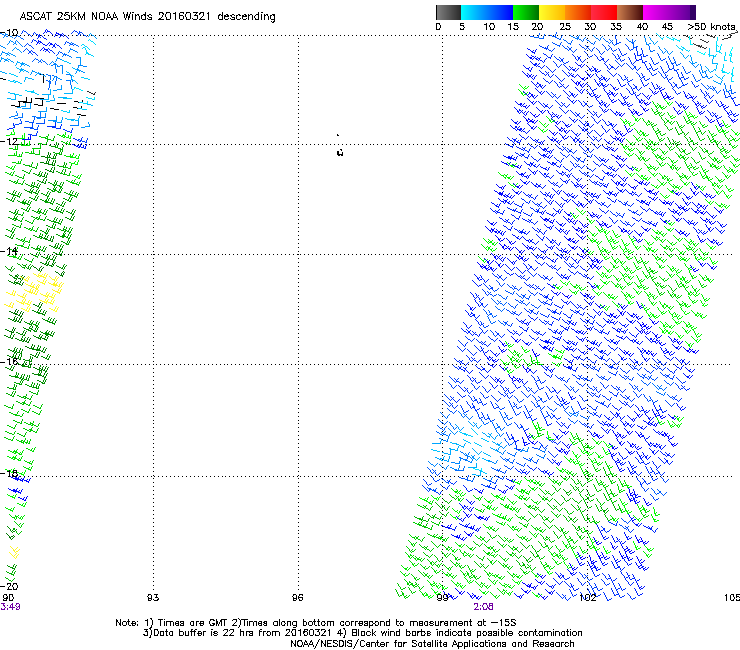Click the '-14' latitude label
This screenshot has width=740, height=650.
(9, 251)
